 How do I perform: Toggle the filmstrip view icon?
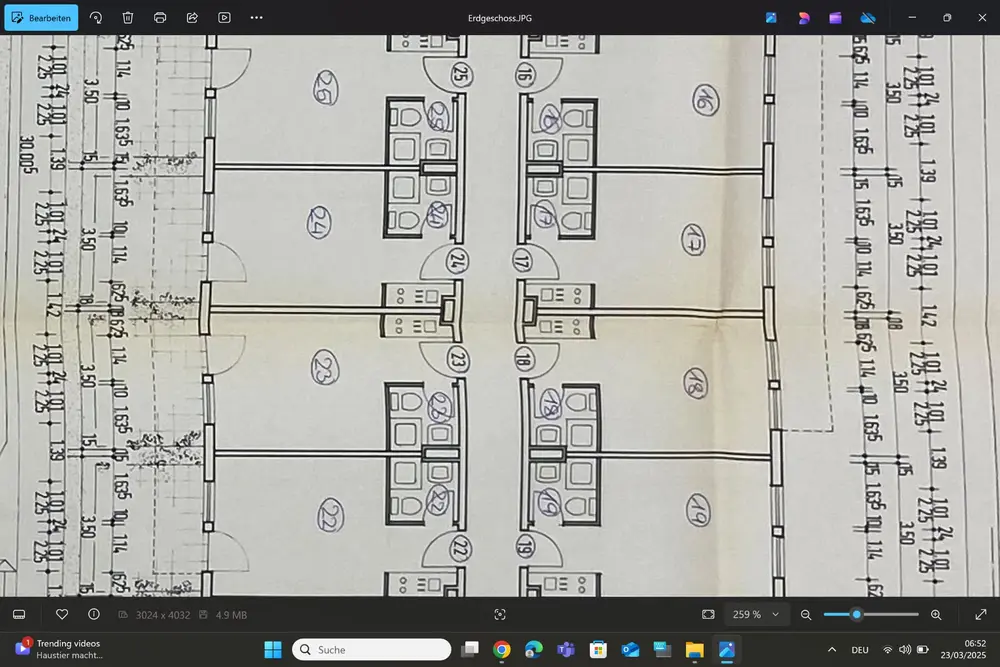tap(19, 615)
